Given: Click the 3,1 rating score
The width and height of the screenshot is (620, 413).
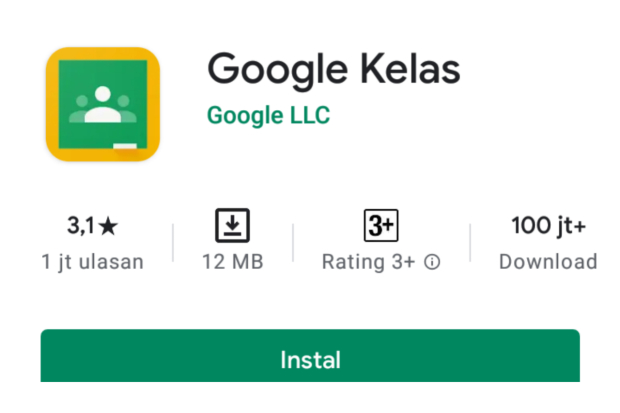Looking at the screenshot, I should (81, 225).
